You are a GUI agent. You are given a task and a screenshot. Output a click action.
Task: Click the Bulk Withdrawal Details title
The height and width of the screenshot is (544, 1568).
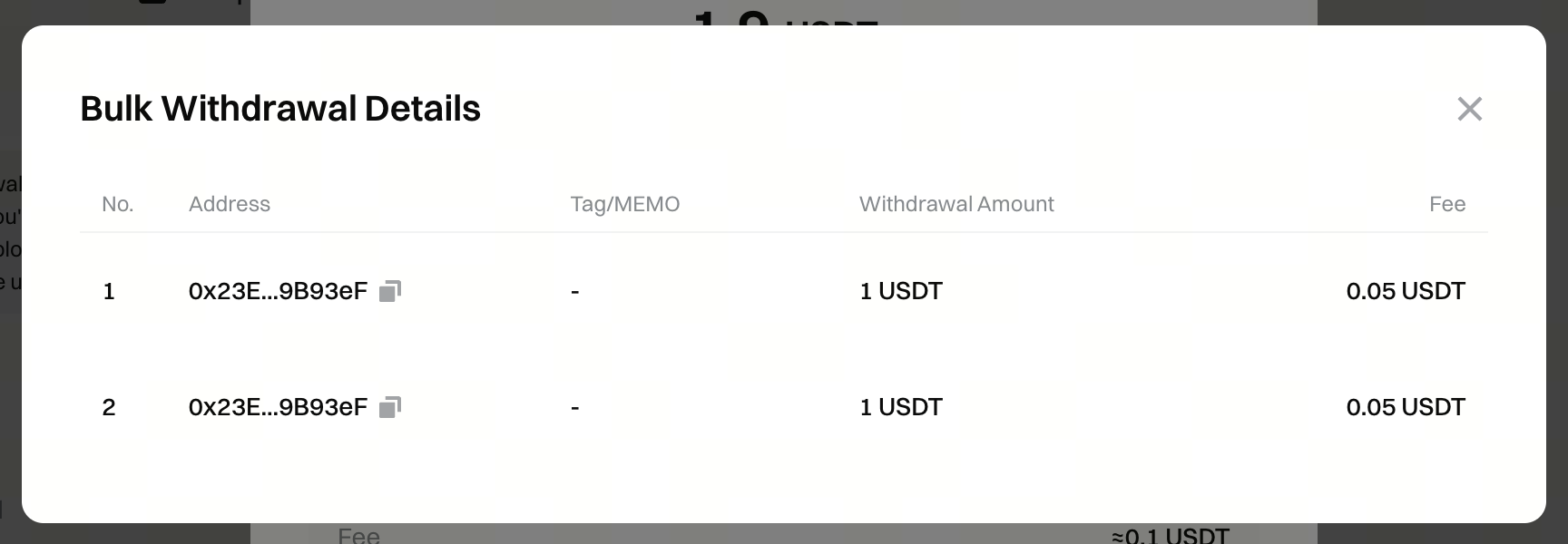coord(280,109)
